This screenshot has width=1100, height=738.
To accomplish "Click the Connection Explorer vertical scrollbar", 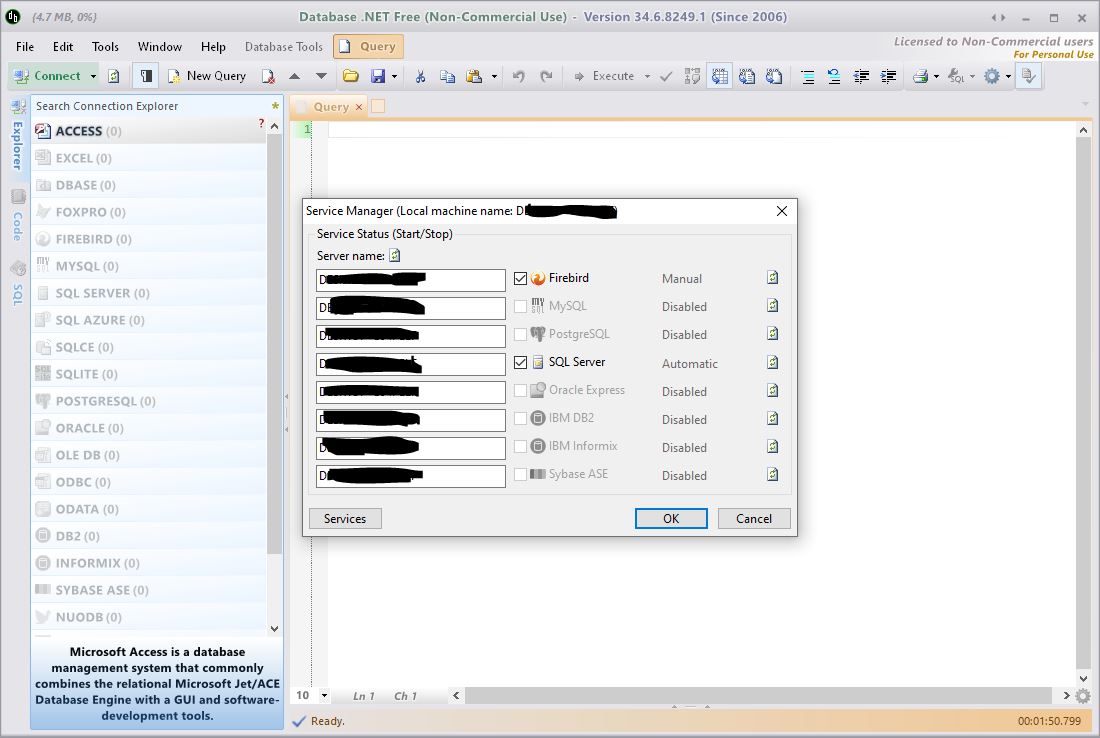I will click(274, 344).
